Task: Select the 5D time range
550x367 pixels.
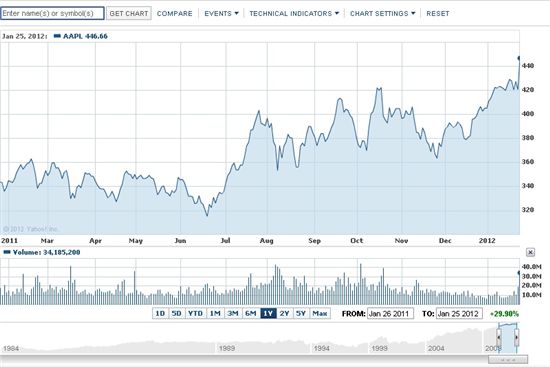Action: [x=177, y=313]
